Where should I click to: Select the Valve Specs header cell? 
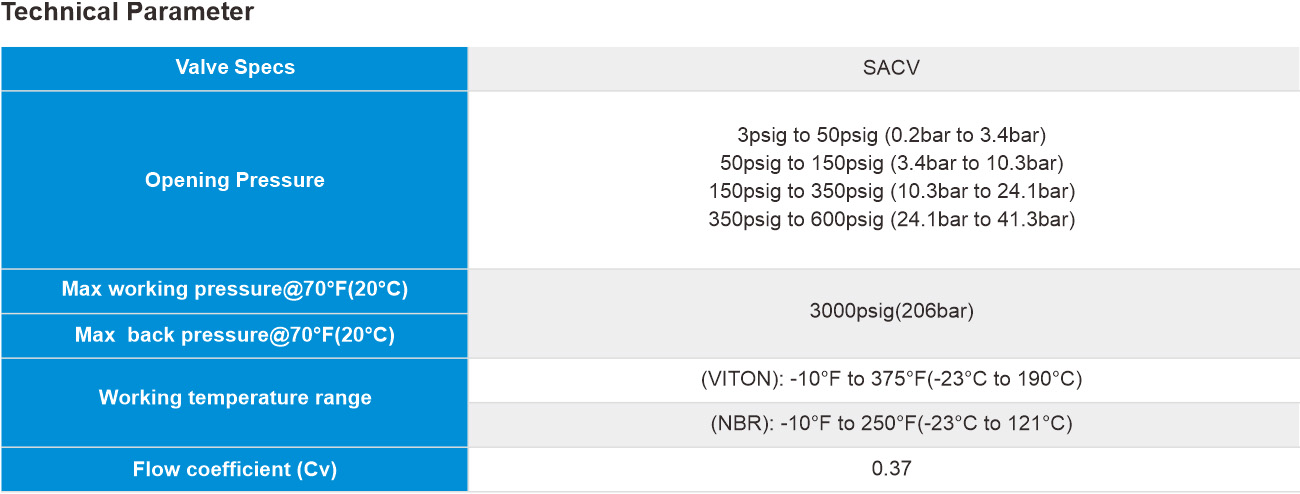click(234, 68)
